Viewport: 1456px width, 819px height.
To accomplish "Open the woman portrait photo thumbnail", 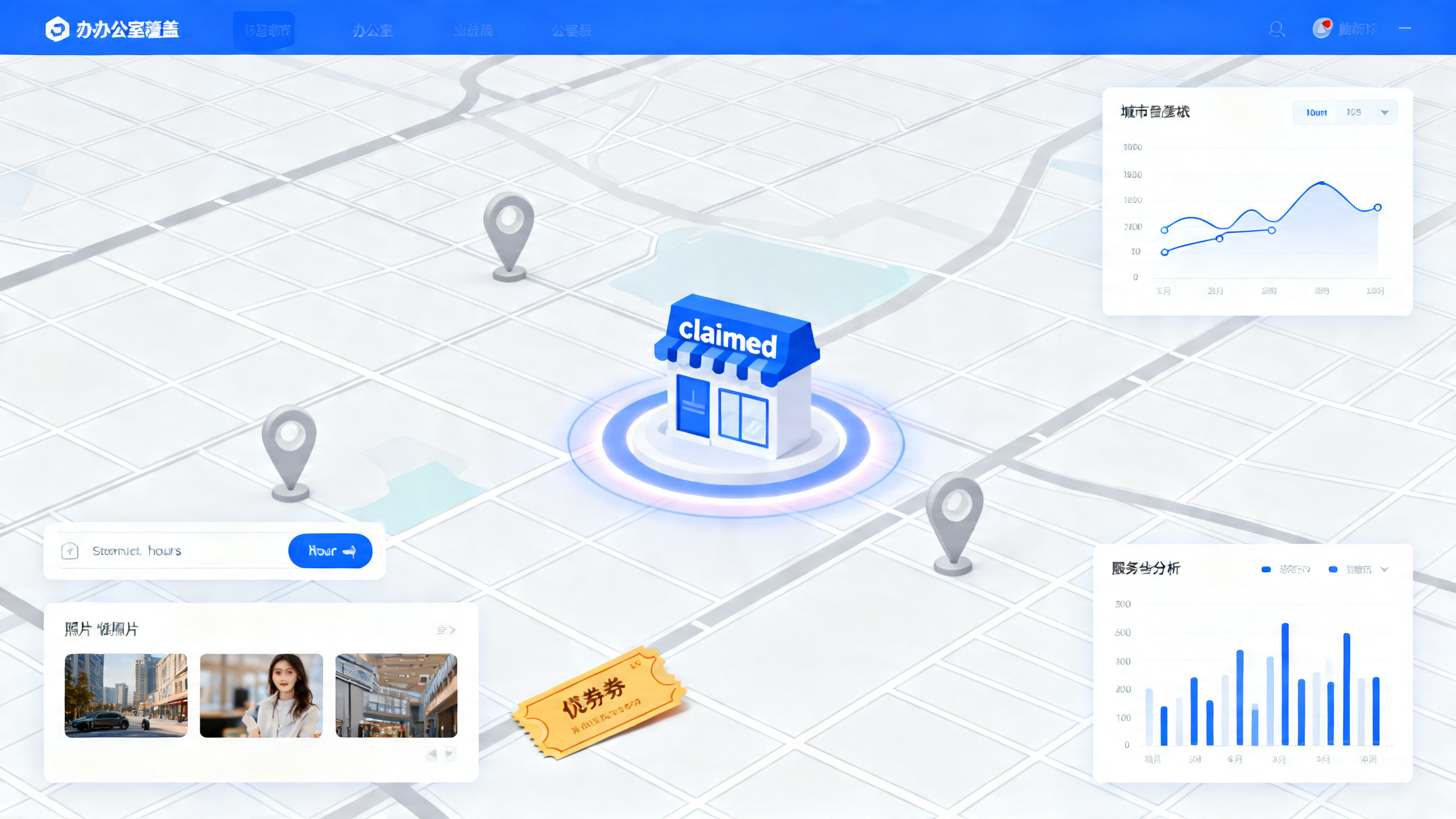I will point(261,695).
